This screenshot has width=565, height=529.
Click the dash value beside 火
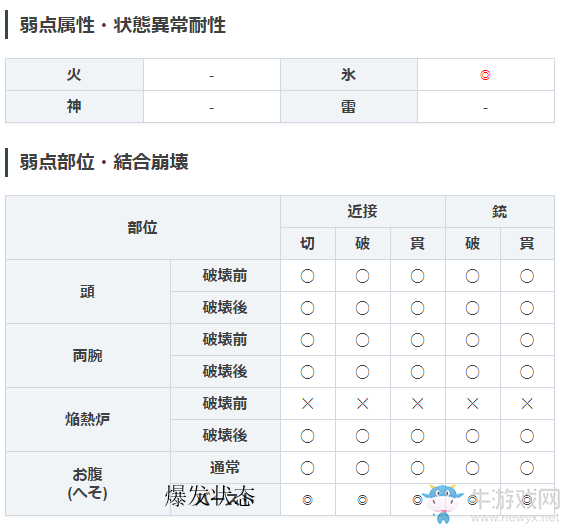pyautogui.click(x=212, y=76)
